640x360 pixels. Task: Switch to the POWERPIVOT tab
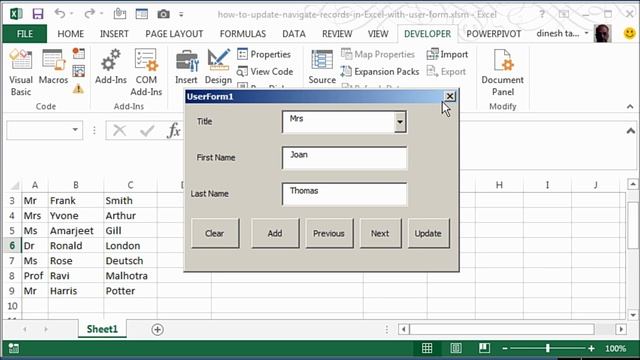click(x=494, y=34)
